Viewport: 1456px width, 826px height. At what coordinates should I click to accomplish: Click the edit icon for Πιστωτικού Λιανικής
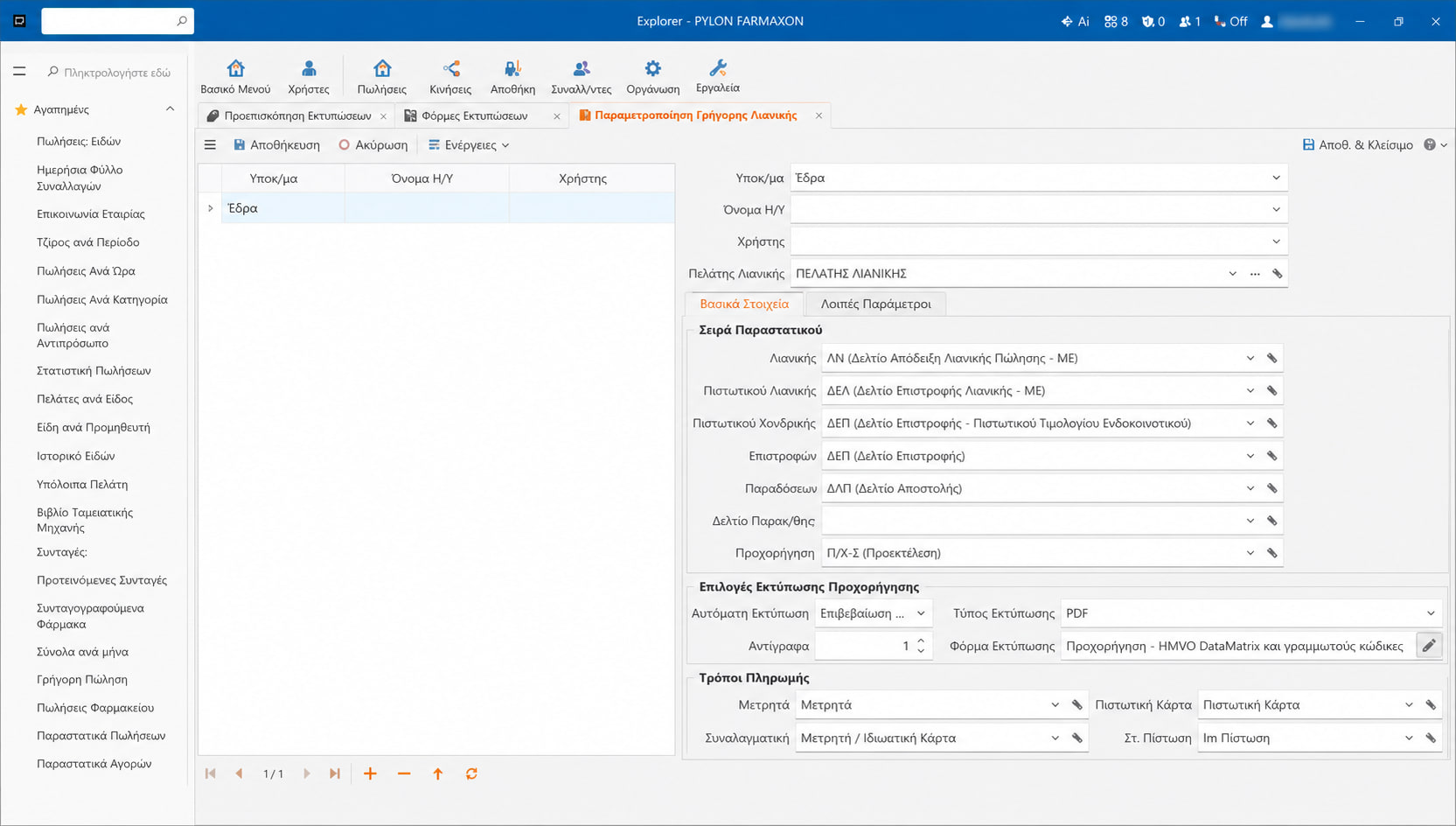click(1272, 391)
